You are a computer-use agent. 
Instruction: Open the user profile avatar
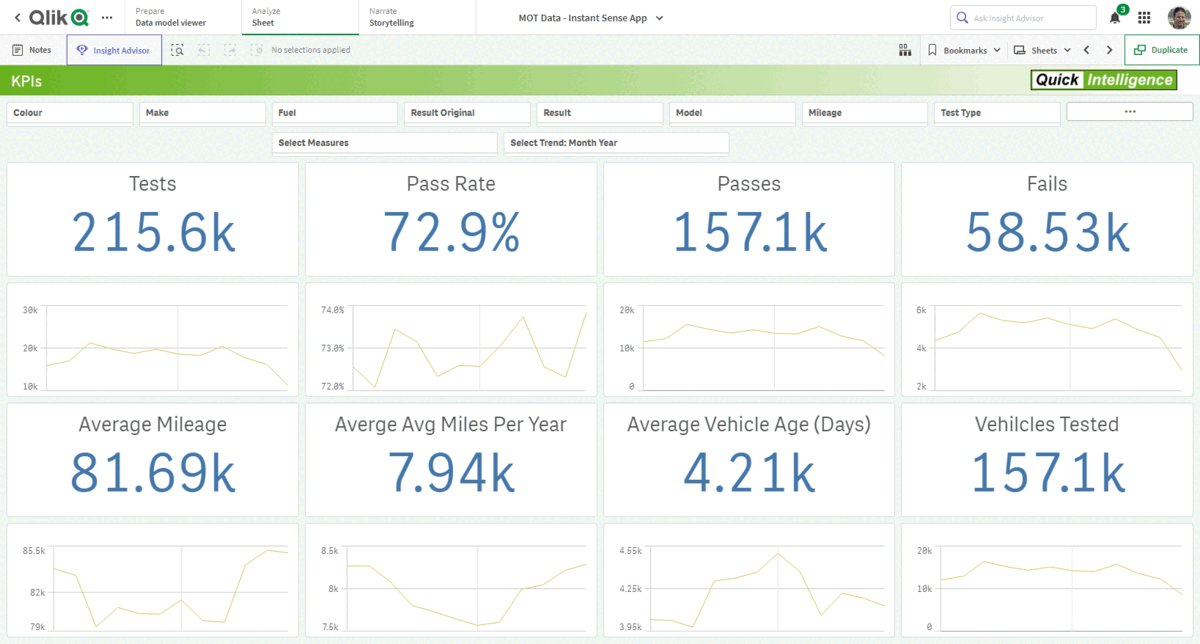point(1179,18)
